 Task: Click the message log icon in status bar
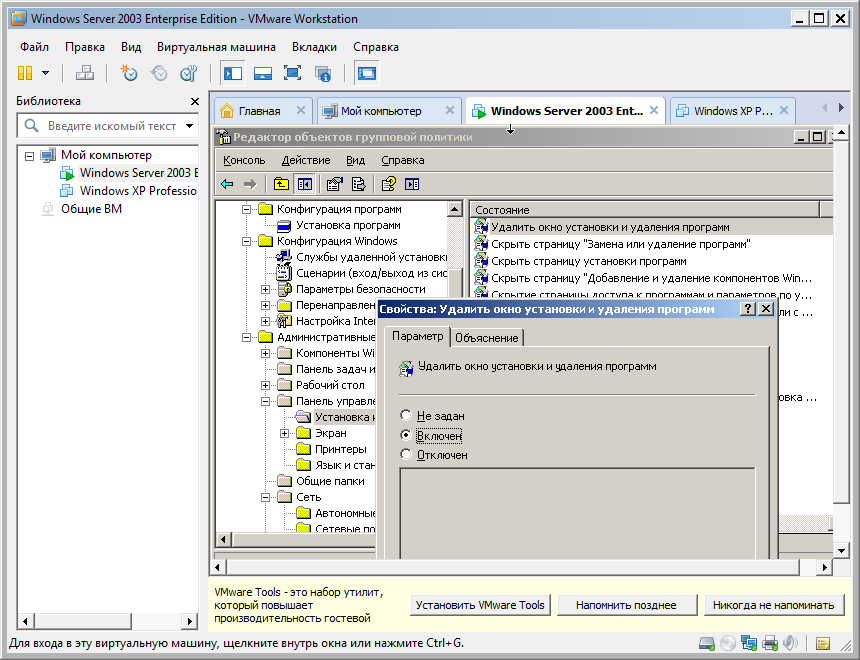pyautogui.click(x=823, y=644)
